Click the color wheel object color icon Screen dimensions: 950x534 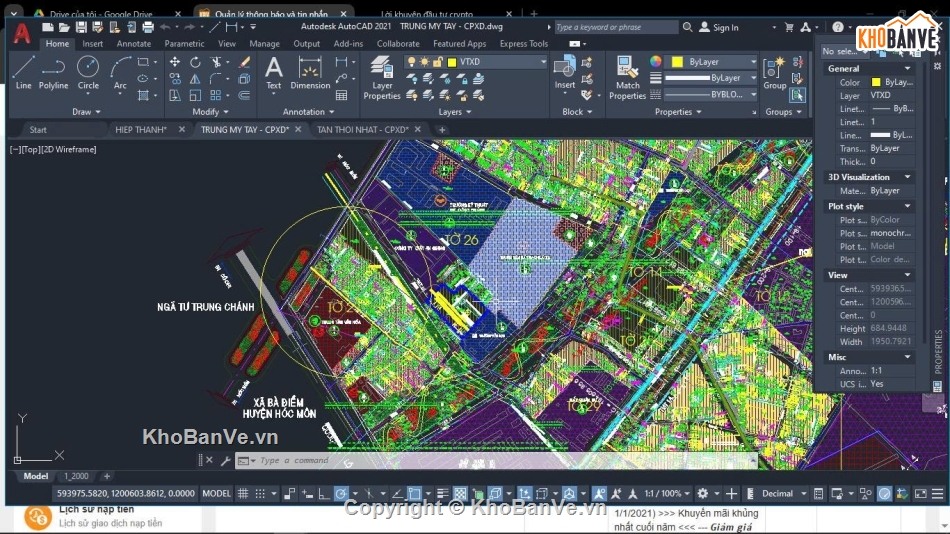coord(656,61)
